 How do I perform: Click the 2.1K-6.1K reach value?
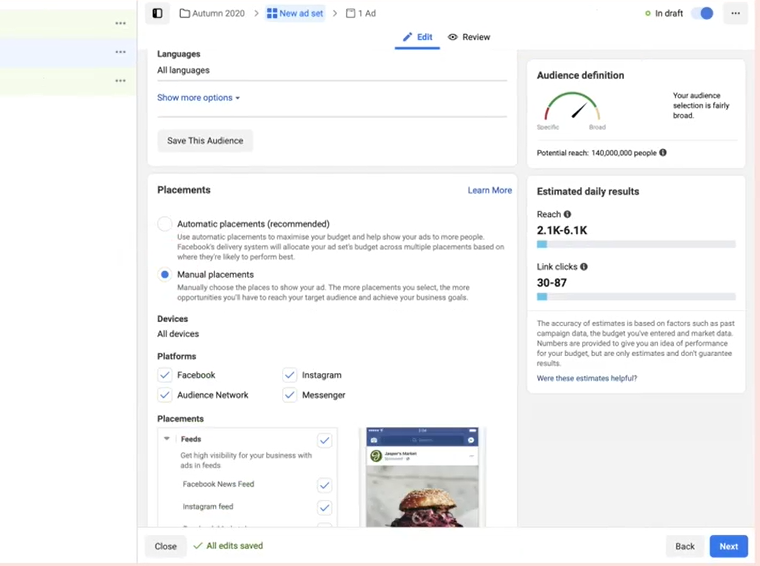coord(562,230)
